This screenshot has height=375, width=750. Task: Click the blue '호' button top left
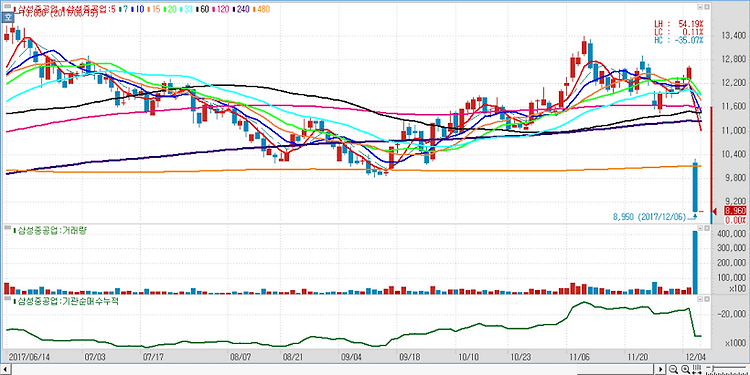(x=8, y=17)
